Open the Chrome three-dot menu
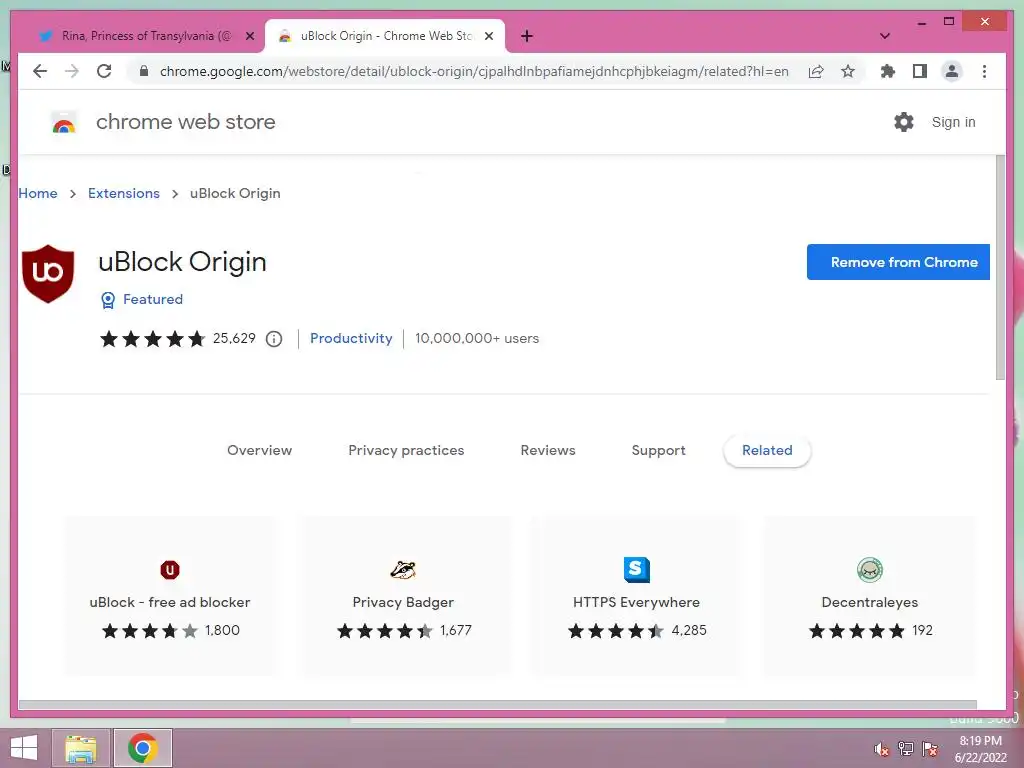 click(x=984, y=71)
